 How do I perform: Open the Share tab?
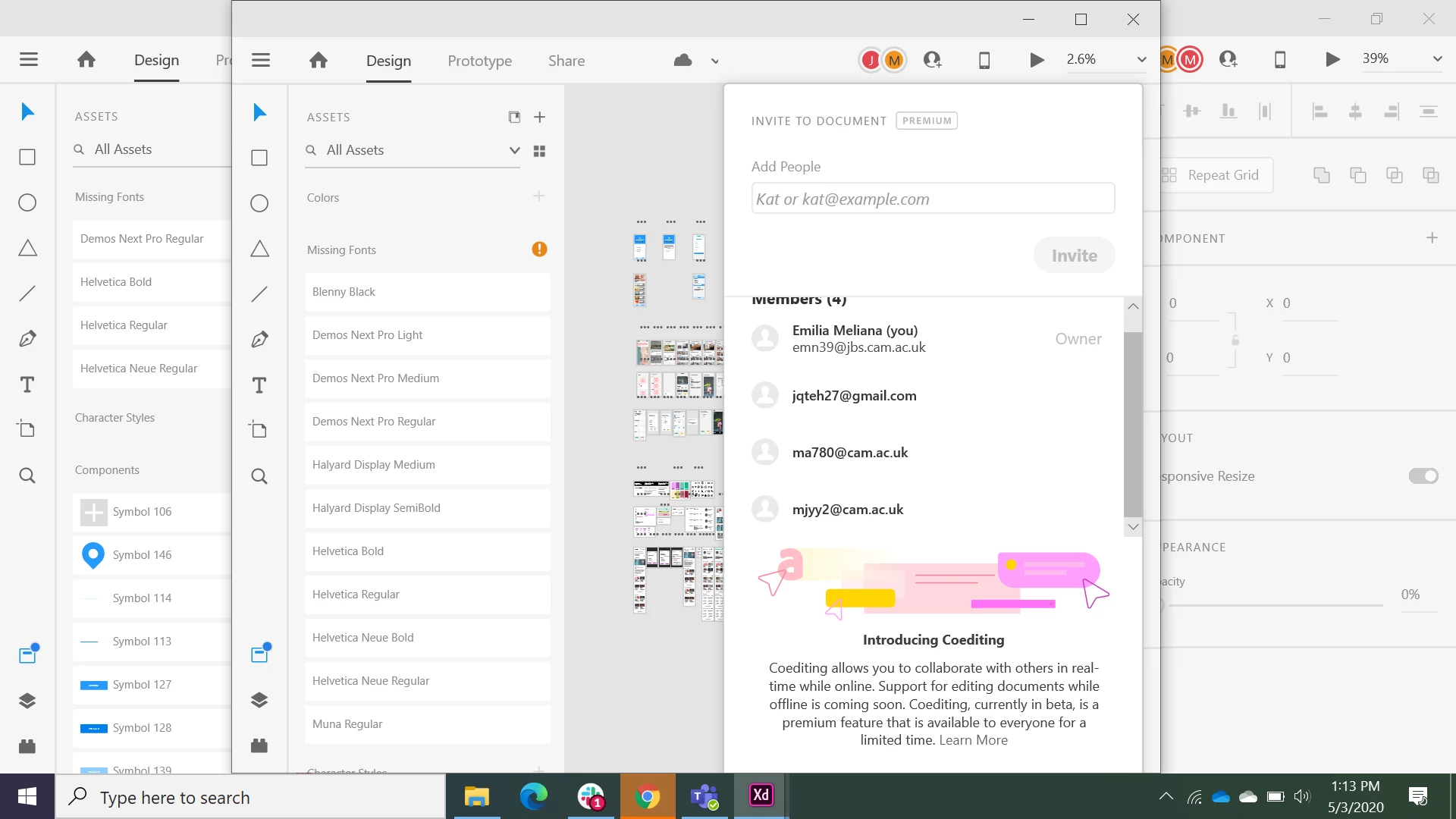tap(566, 61)
